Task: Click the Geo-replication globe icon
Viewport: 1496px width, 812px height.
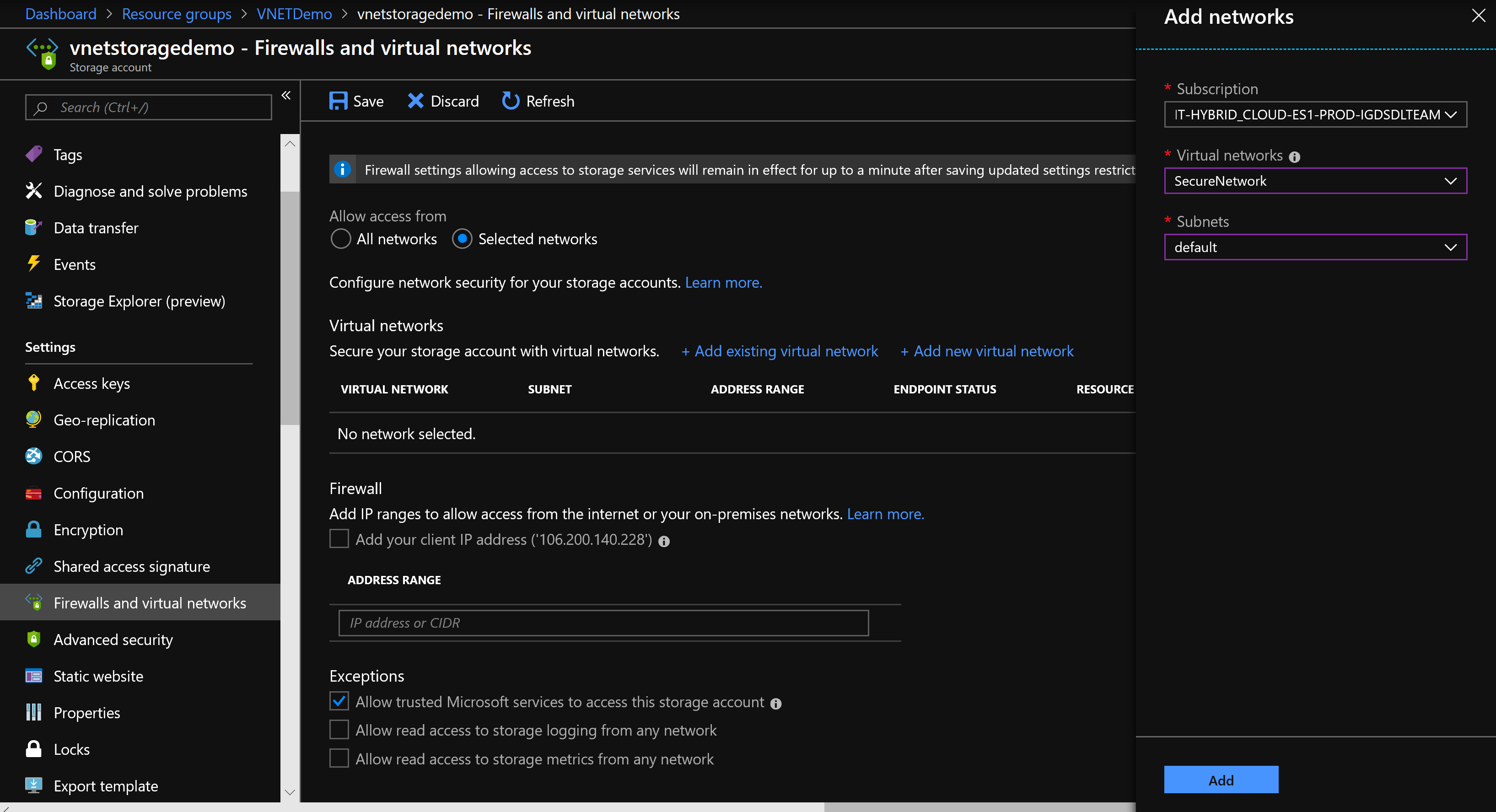Action: pyautogui.click(x=34, y=420)
